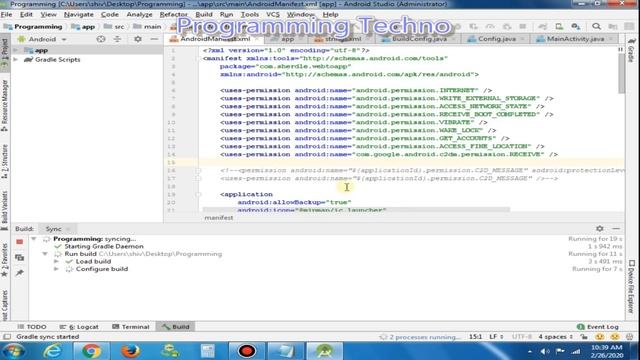Image resolution: width=640 pixels, height=360 pixels.
Task: Pin the Build tab with the pin icon
Action: (19, 273)
